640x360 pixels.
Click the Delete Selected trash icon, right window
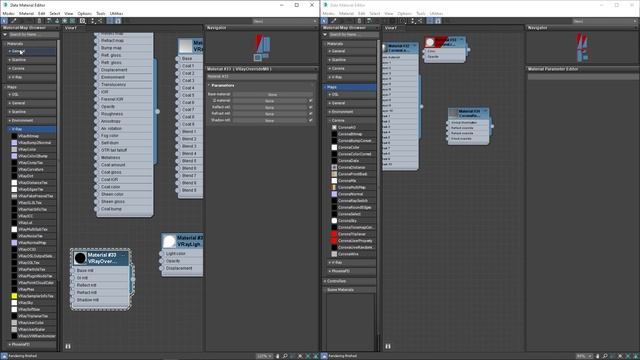pos(359,20)
